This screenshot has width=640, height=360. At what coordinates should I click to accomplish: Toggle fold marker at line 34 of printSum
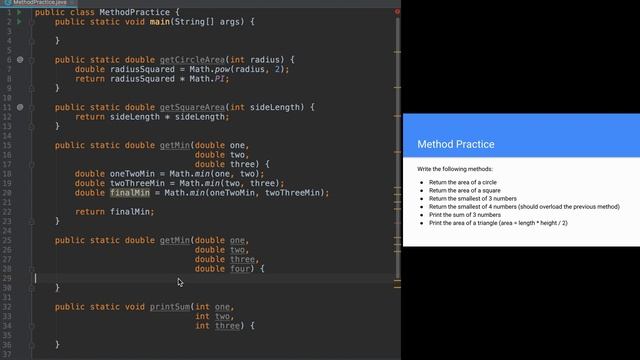click(31, 326)
